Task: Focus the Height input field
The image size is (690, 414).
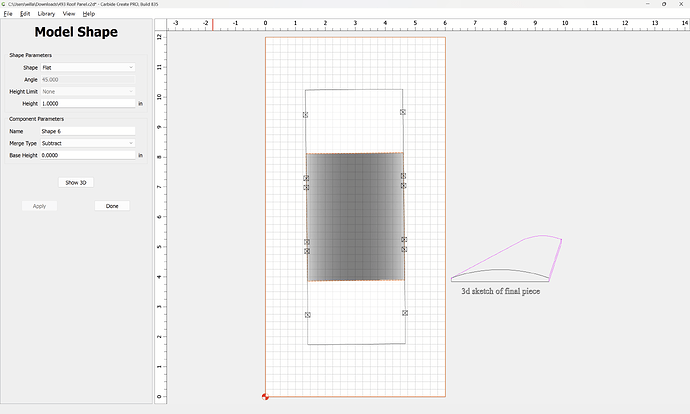Action: (x=87, y=103)
